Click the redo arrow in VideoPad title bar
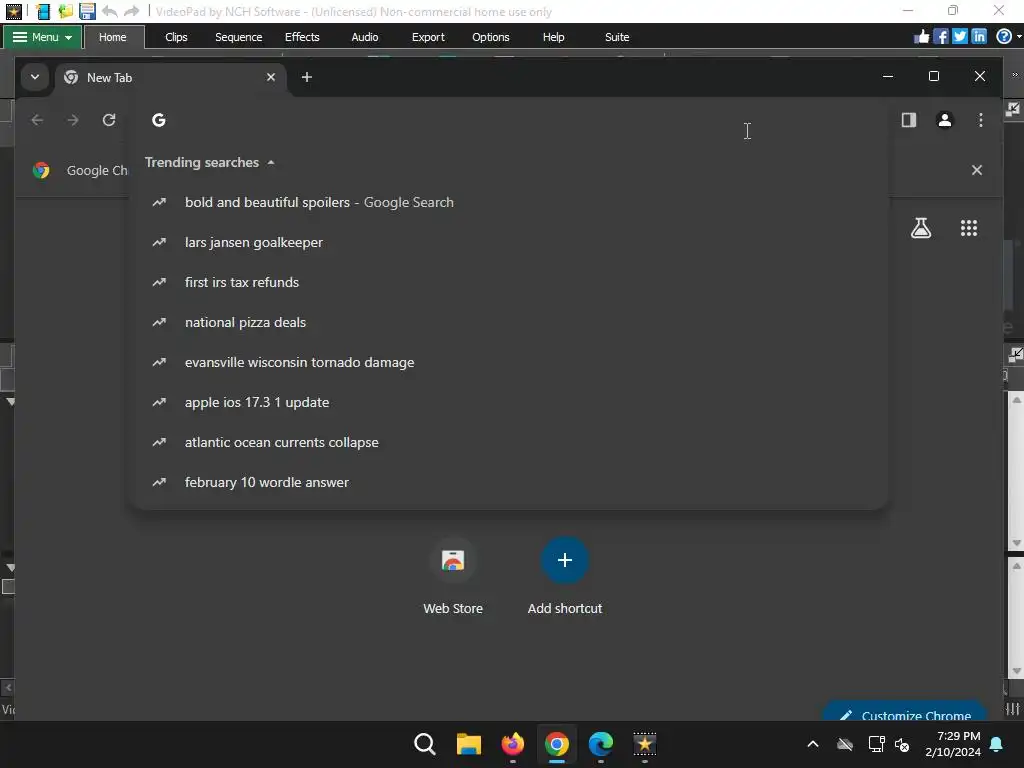 [x=131, y=11]
